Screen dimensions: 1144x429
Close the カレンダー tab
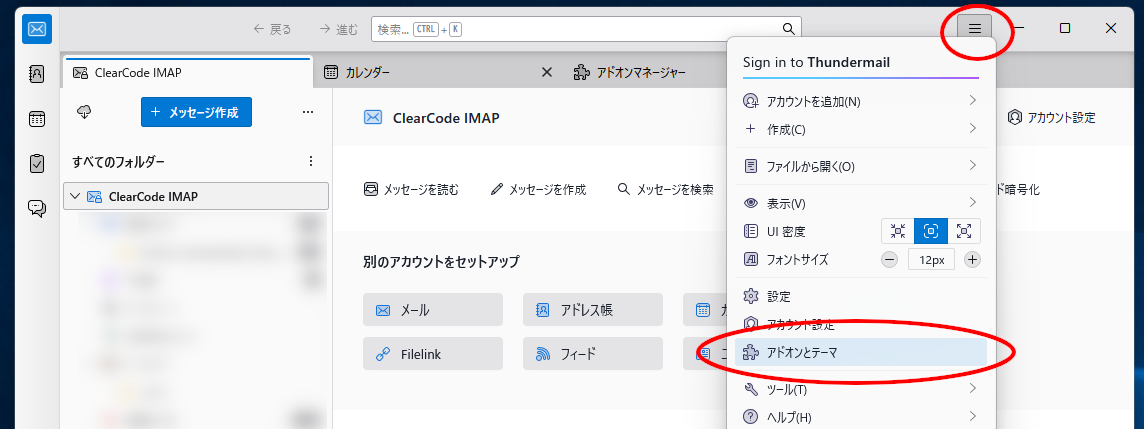point(547,72)
